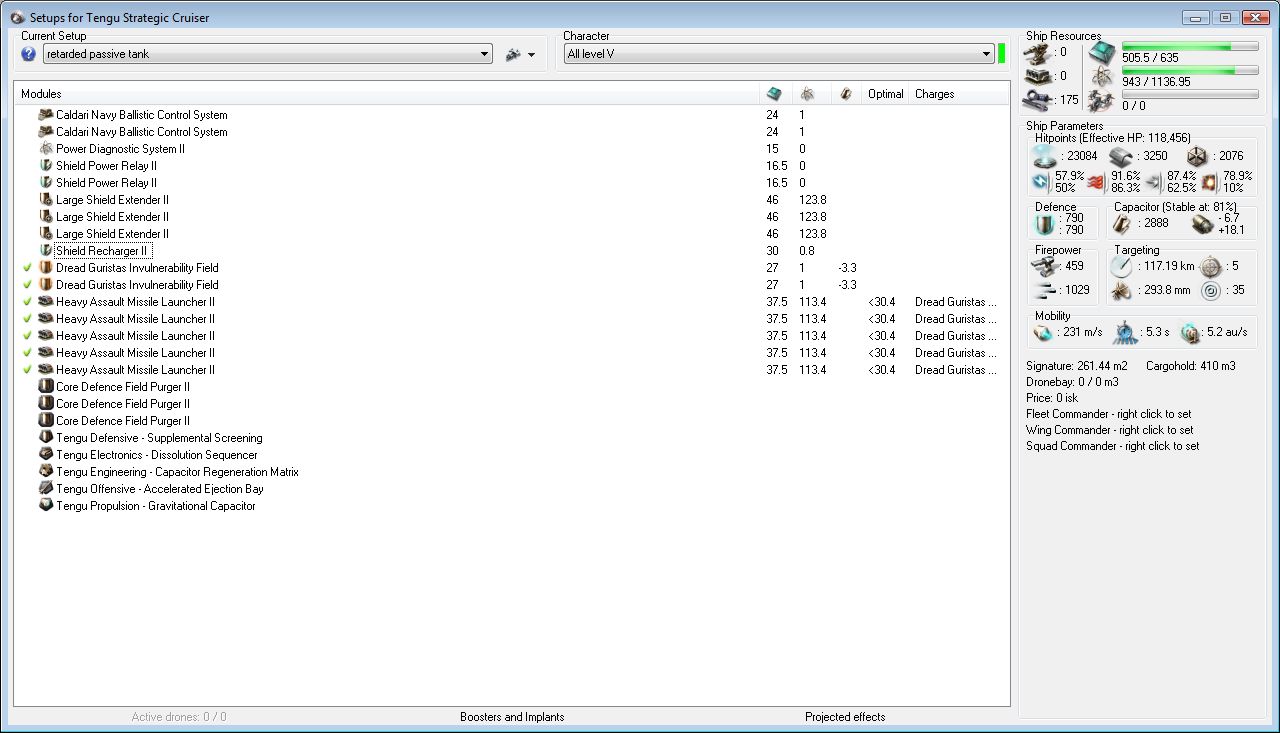Click the Active drones: 0 / 0 label

pyautogui.click(x=179, y=717)
